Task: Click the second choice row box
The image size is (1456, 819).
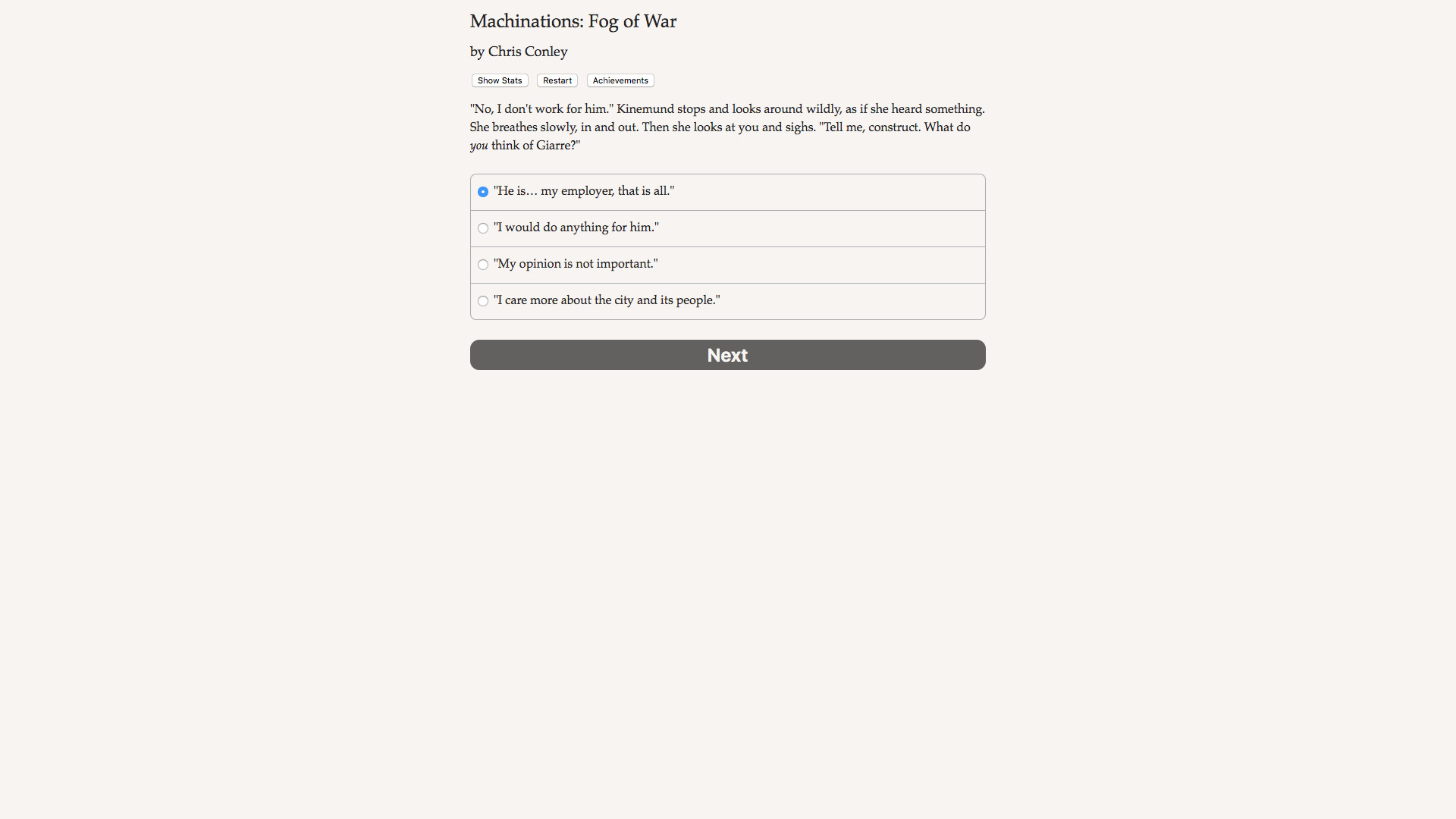Action: (x=727, y=228)
